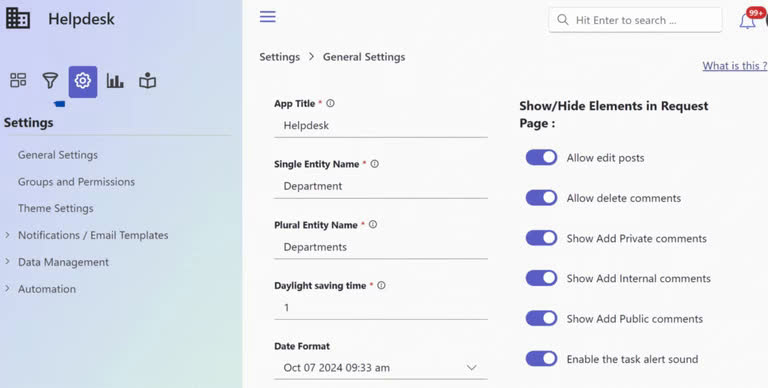This screenshot has height=388, width=768.
Task: Click Settings in the breadcrumb
Action: 280,57
